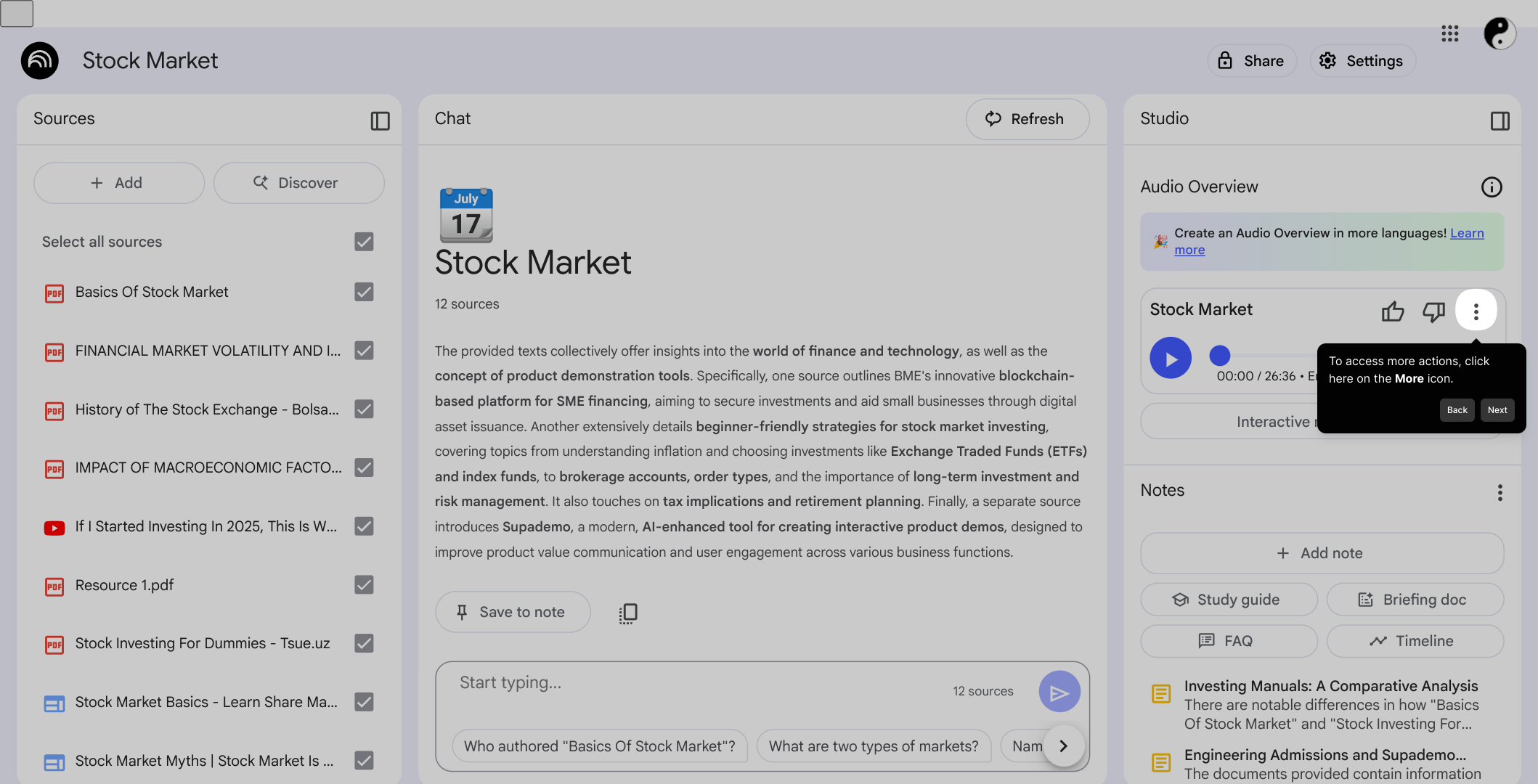Click the note icon for Engineering Admissions note
Screen dimensions: 1538x784
click(x=1160, y=762)
